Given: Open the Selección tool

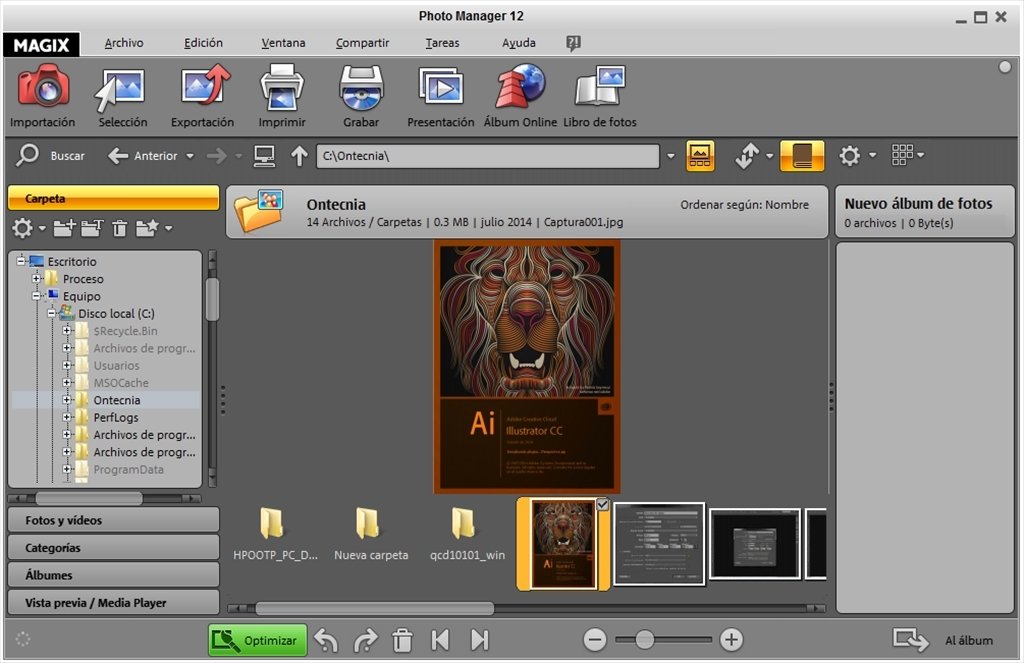Looking at the screenshot, I should (122, 95).
